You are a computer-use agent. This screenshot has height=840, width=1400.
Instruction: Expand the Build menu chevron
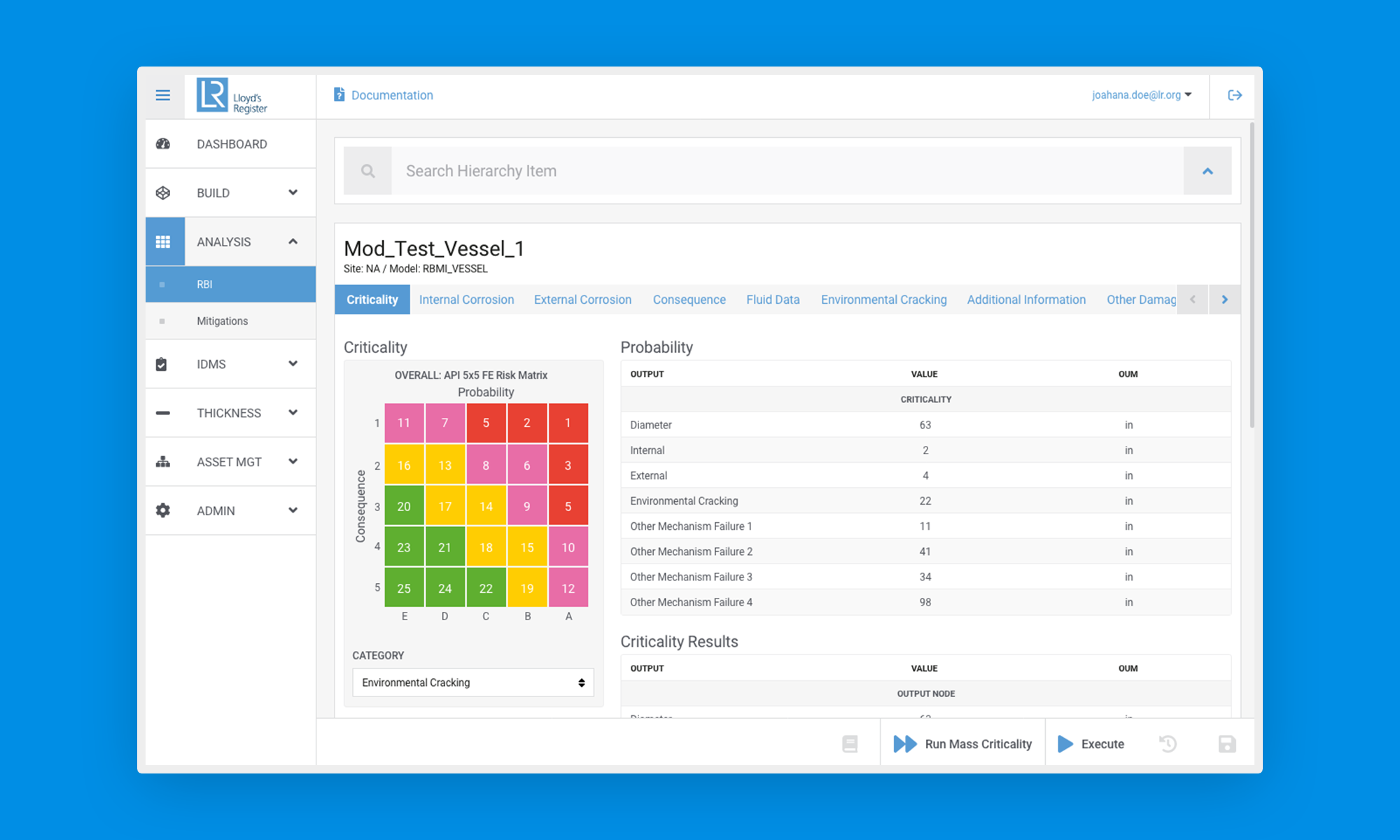pyautogui.click(x=293, y=192)
